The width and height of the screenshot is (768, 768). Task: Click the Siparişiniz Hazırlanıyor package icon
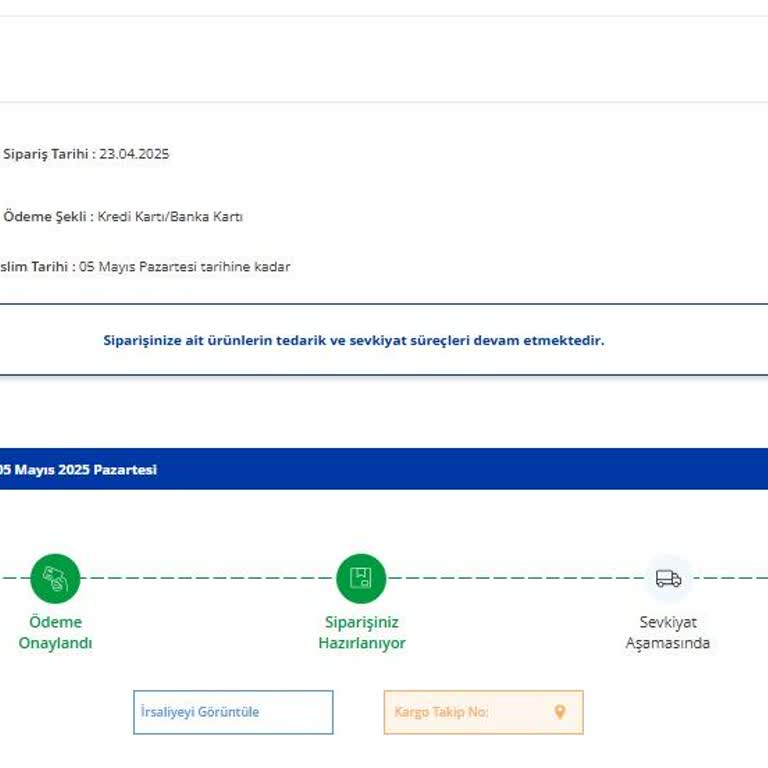pyautogui.click(x=361, y=578)
